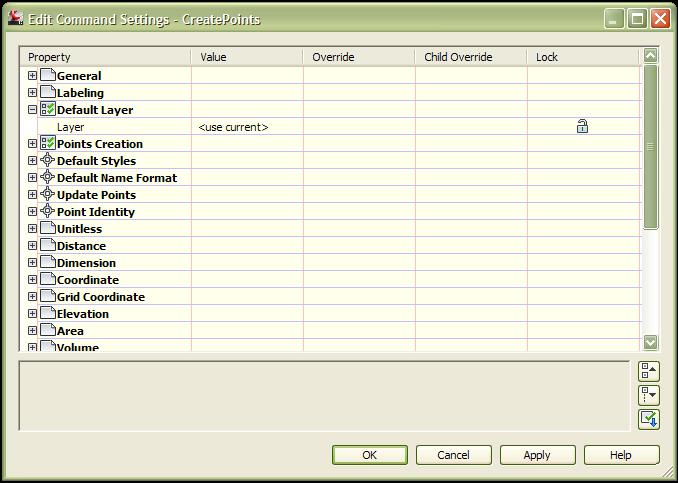Toggle the lock for Layer row

pyautogui.click(x=582, y=127)
